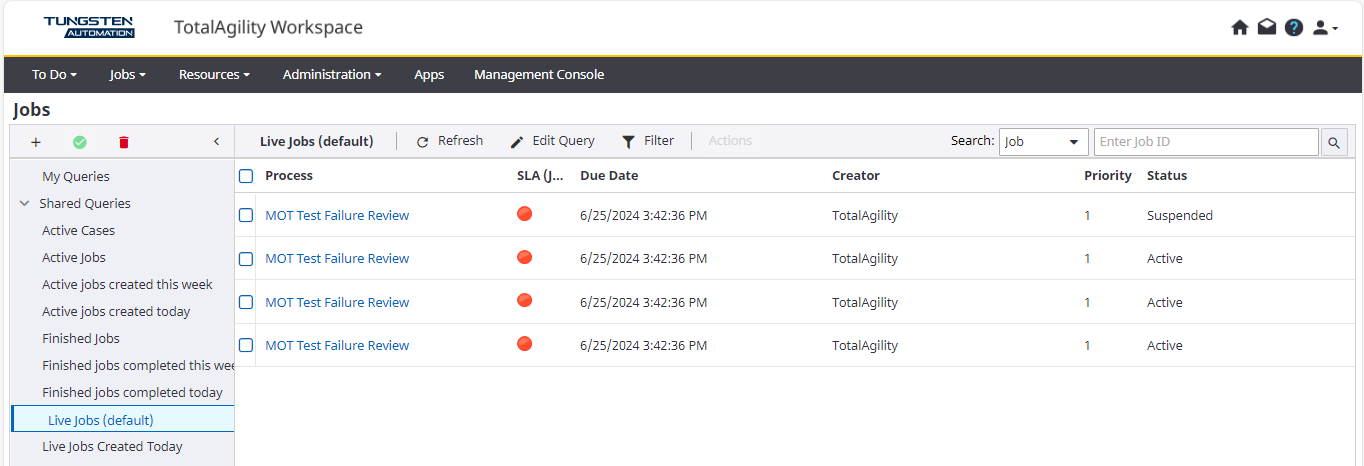
Task: Sort by the Priority column header
Action: coord(1108,175)
